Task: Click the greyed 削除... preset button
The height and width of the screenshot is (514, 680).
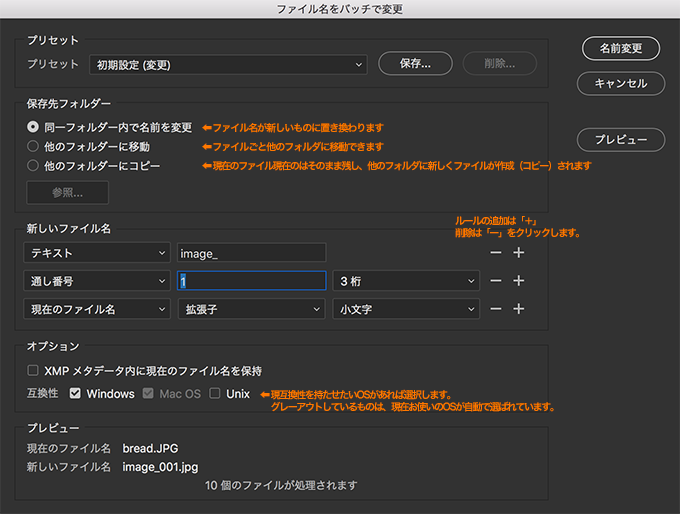Action: pyautogui.click(x=500, y=64)
